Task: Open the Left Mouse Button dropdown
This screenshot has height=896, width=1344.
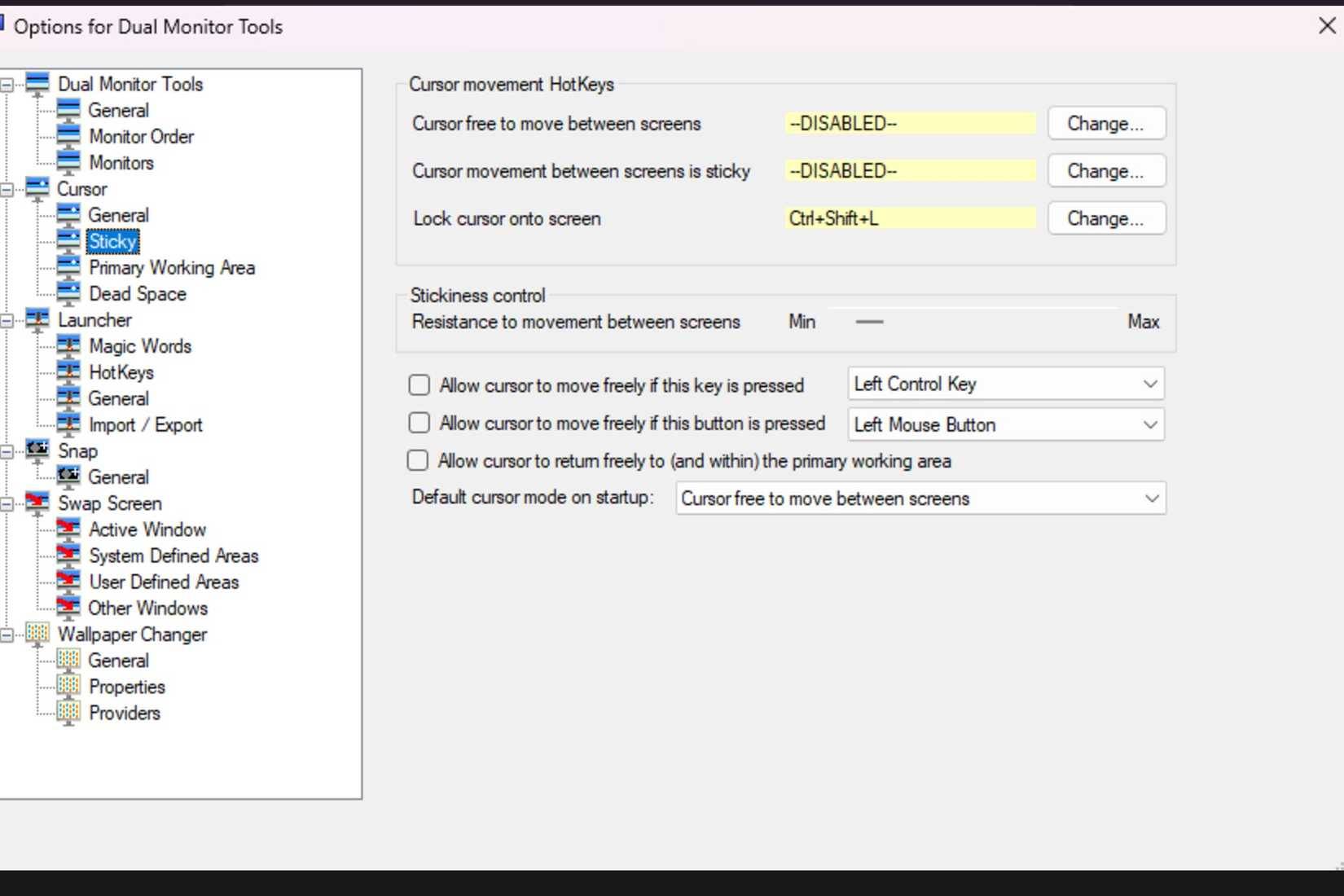Action: 1005,424
